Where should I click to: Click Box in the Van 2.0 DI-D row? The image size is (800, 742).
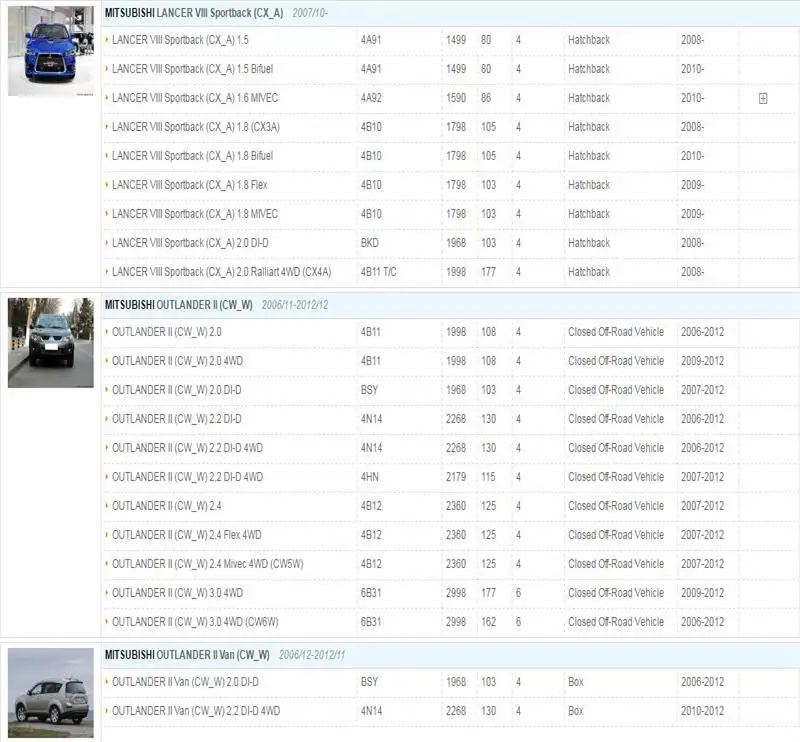coord(576,683)
